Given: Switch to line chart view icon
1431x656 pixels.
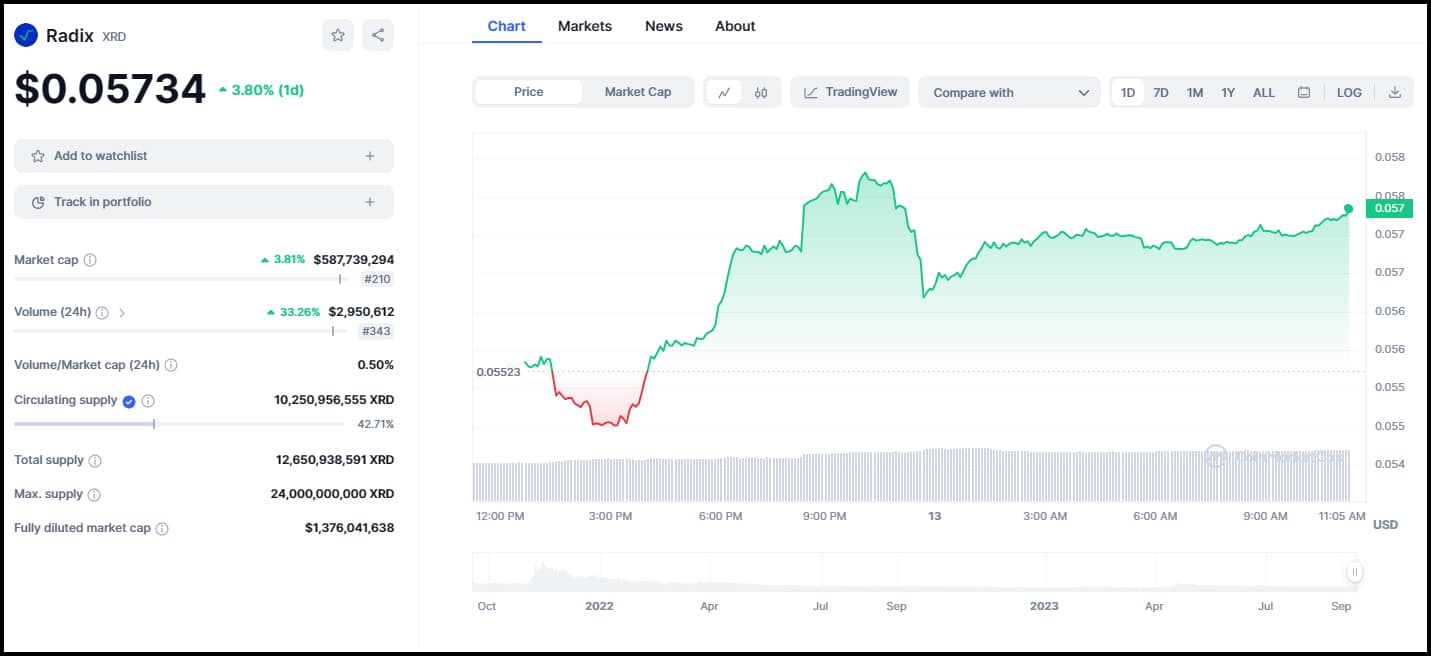Looking at the screenshot, I should (x=724, y=92).
